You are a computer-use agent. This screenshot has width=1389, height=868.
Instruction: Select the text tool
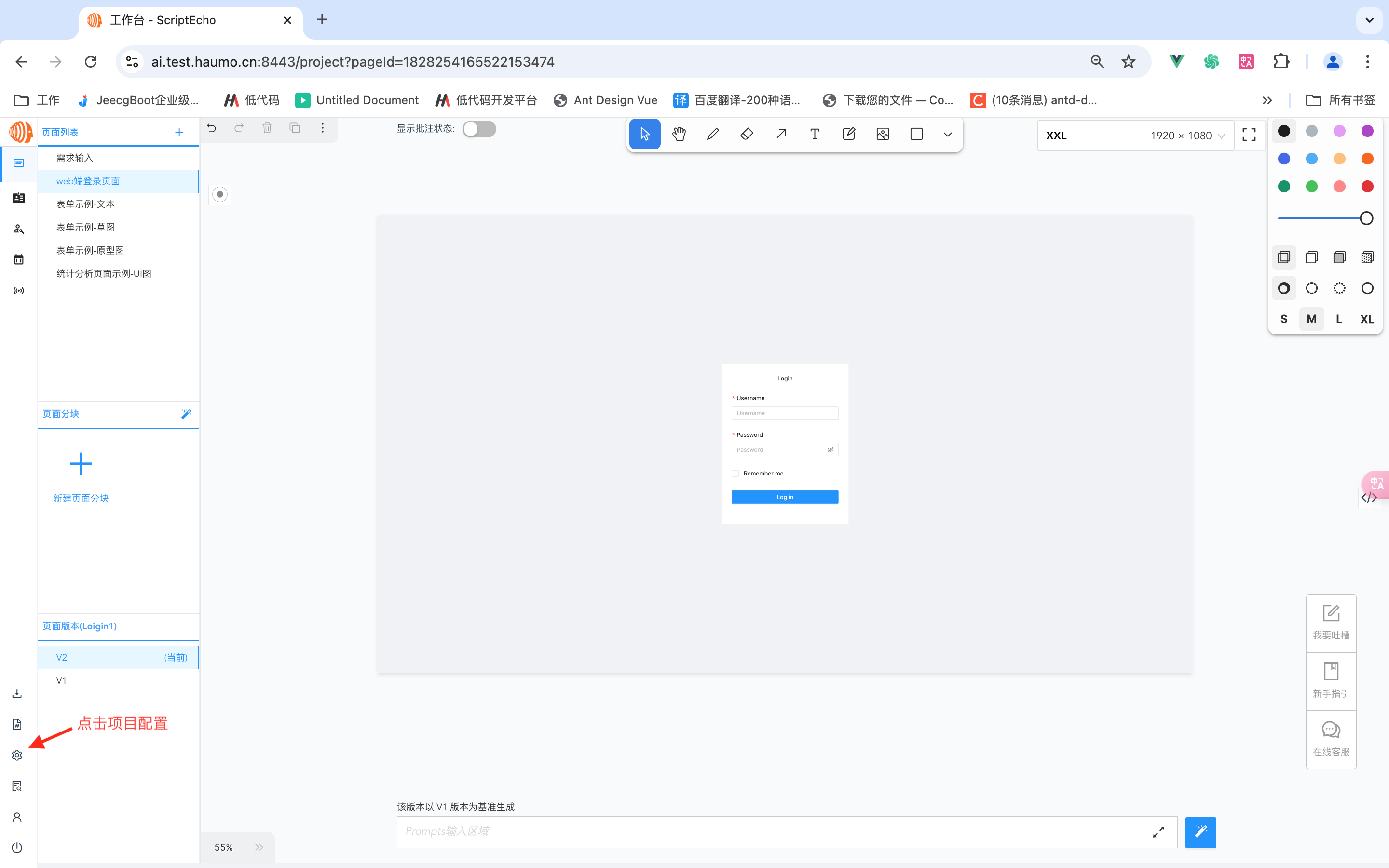(x=815, y=135)
